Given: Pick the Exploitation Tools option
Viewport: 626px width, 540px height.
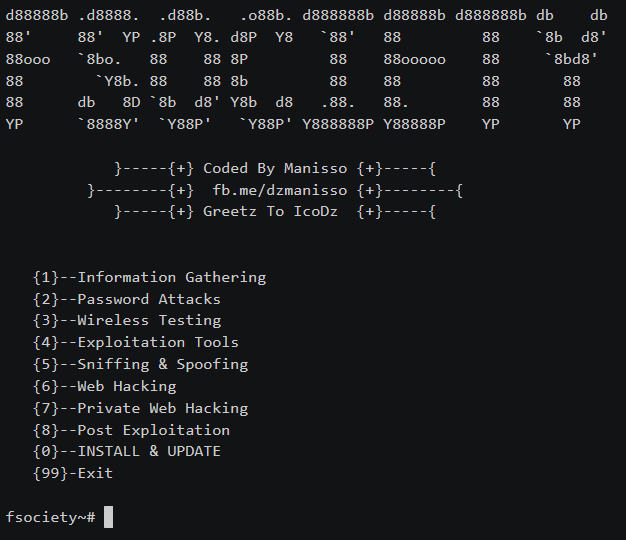Looking at the screenshot, I should (158, 343).
